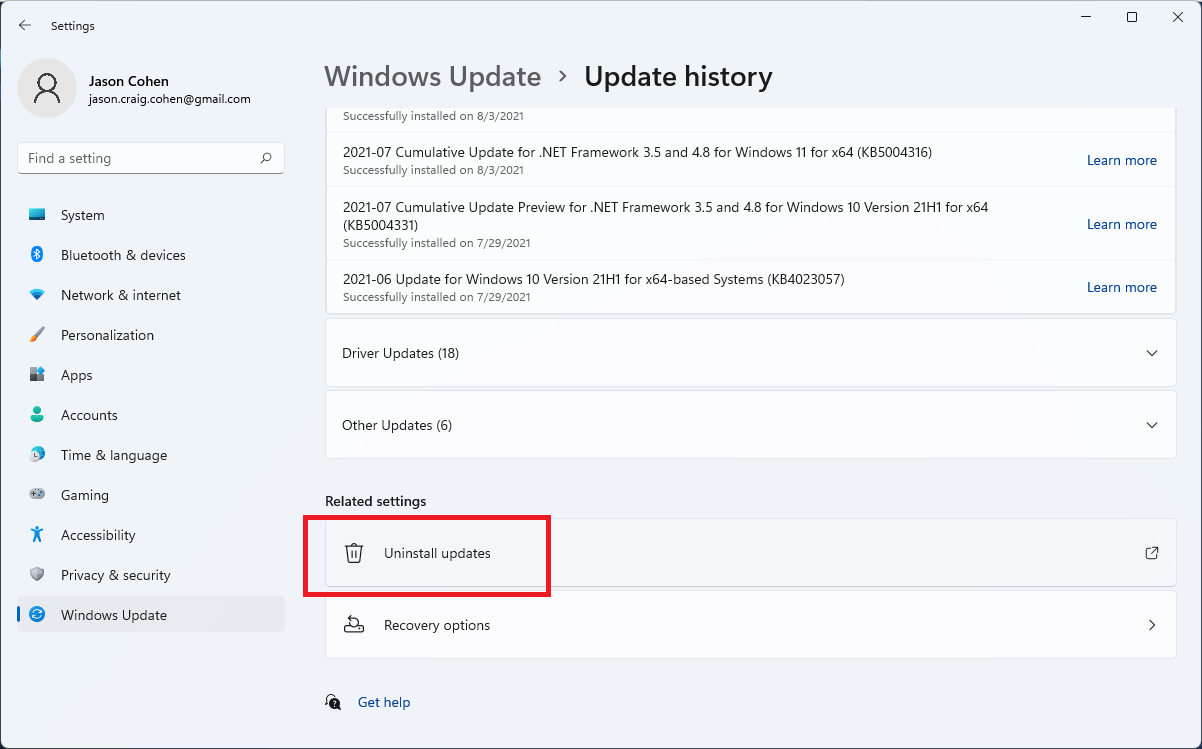
Task: Click the Network & internet wifi icon
Action: (37, 295)
